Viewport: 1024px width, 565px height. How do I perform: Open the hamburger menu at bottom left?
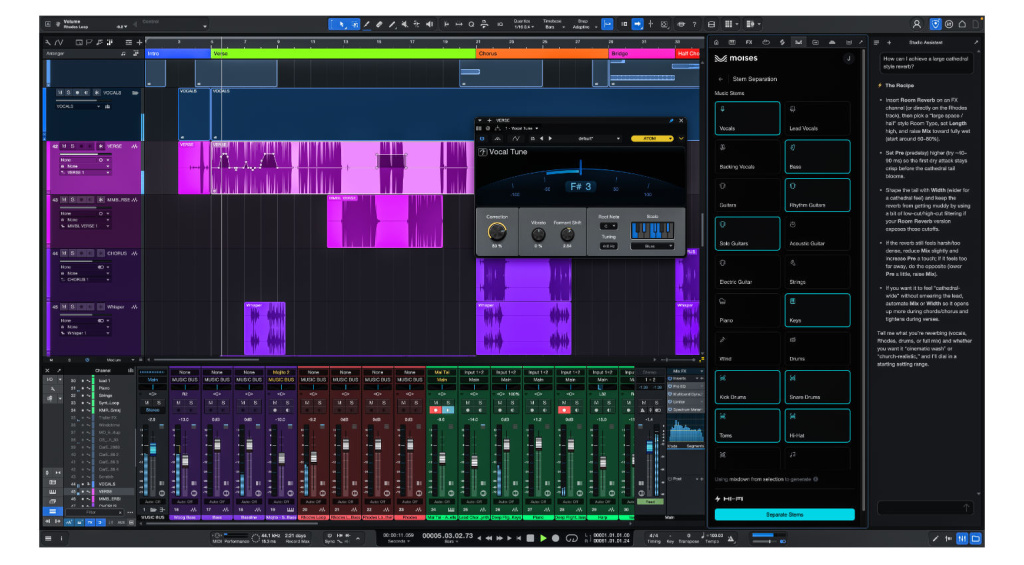click(48, 538)
